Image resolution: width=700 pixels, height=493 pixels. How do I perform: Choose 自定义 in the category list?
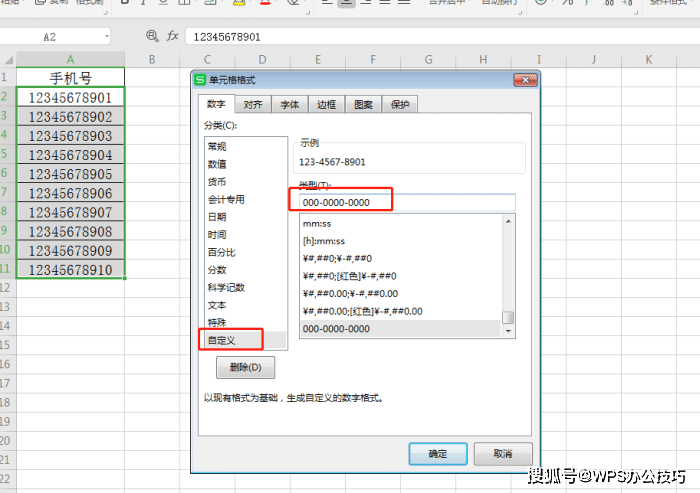[221, 341]
